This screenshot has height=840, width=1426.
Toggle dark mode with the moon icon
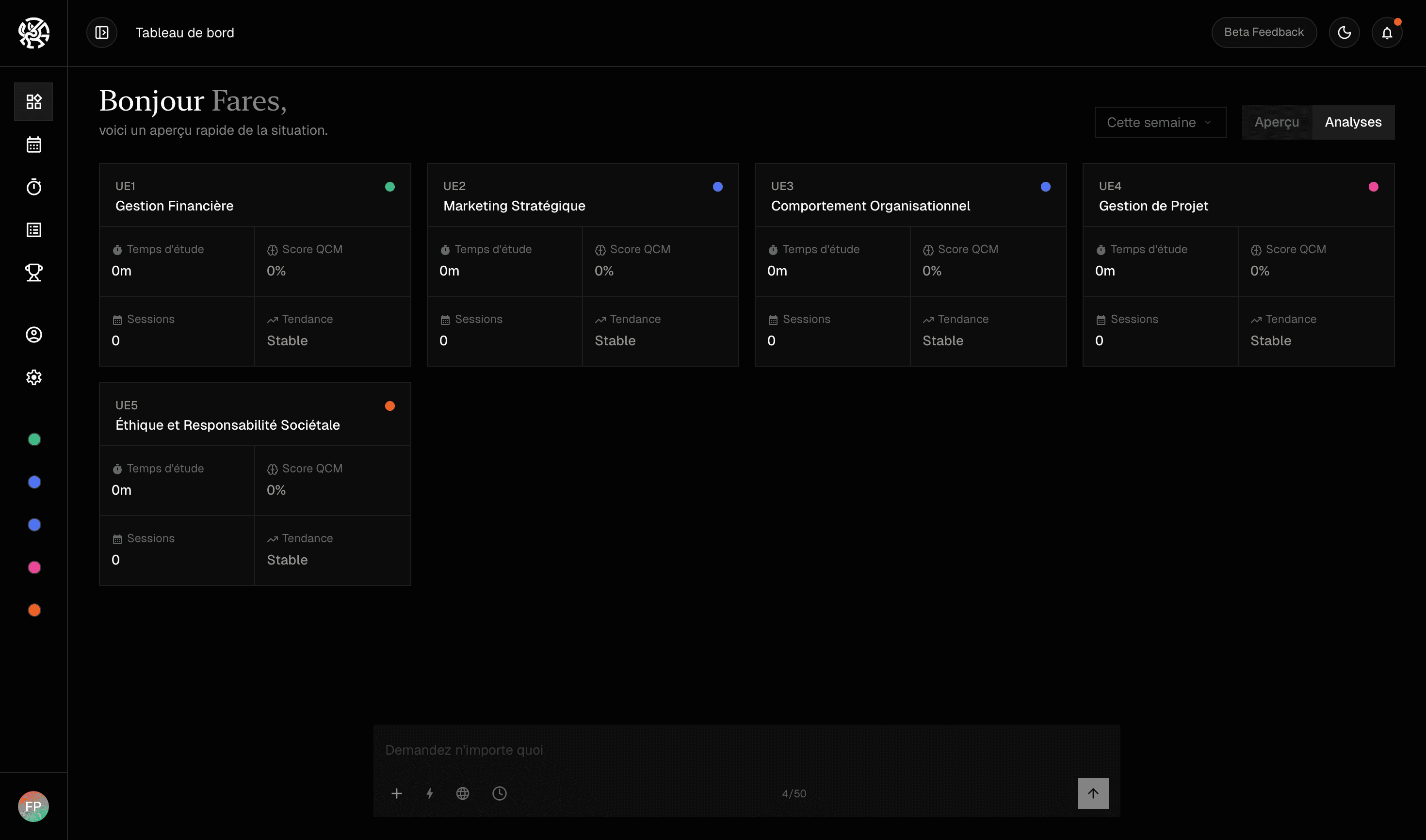tap(1344, 32)
